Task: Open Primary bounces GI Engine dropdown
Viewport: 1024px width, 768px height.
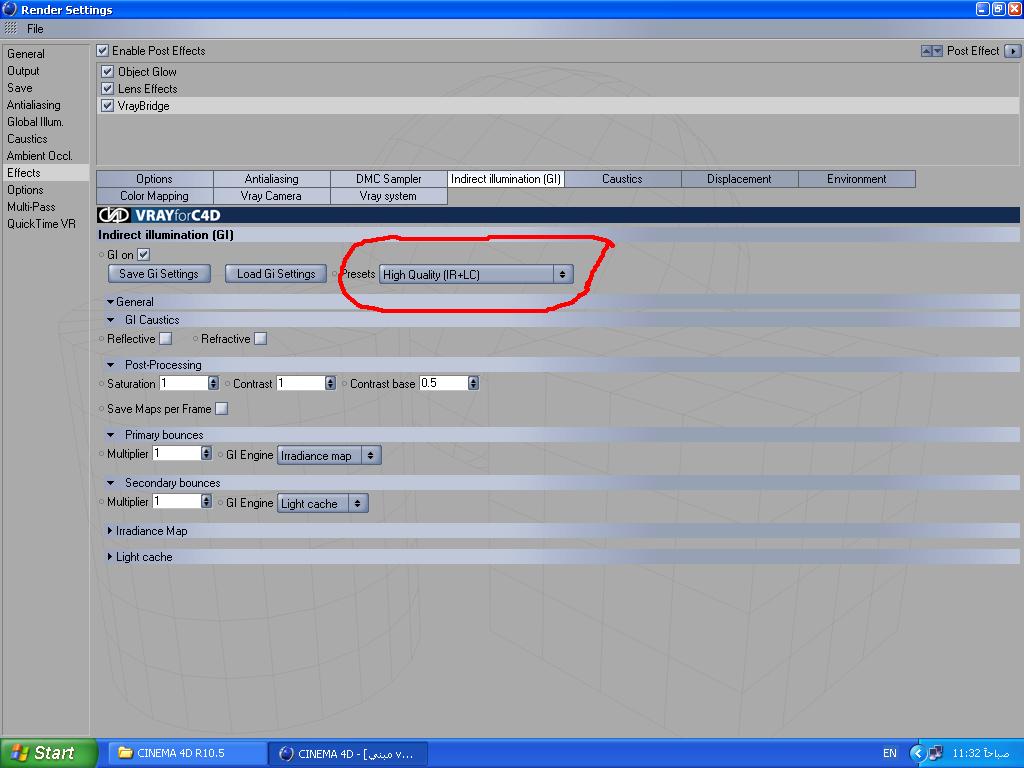Action: (x=329, y=455)
